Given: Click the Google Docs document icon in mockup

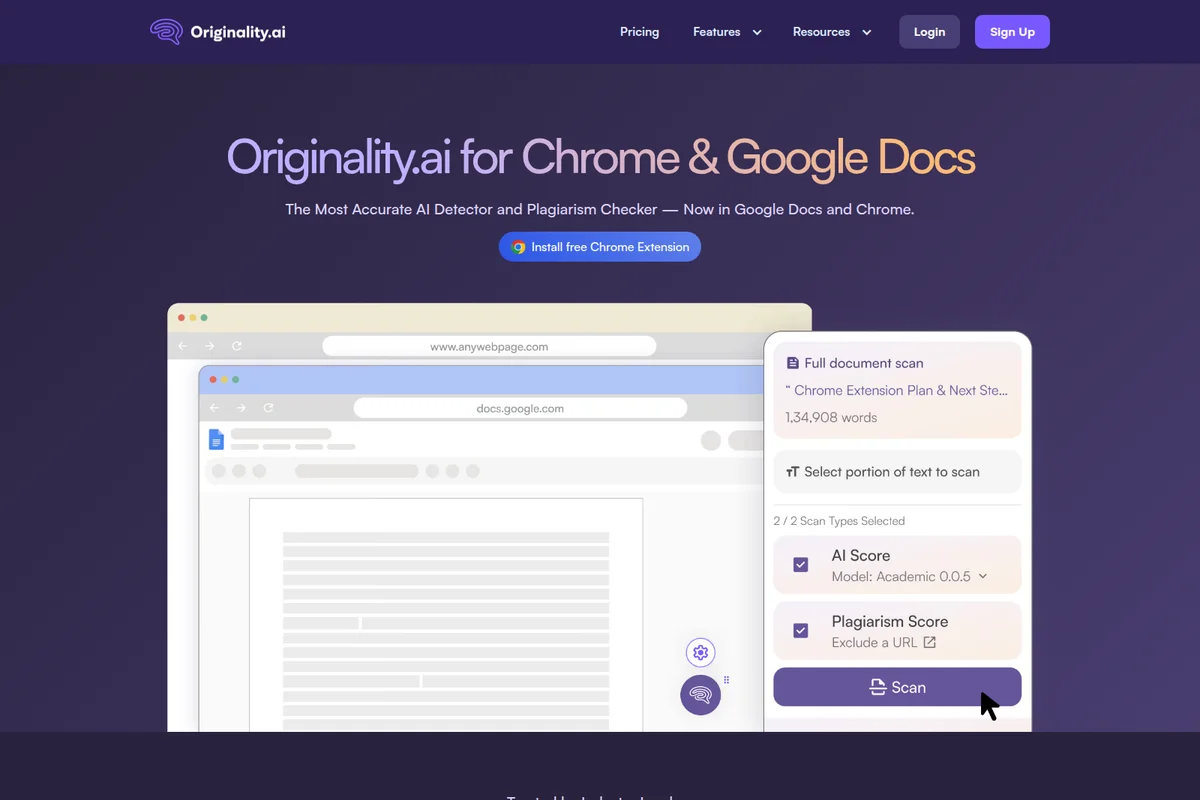Looking at the screenshot, I should [216, 439].
